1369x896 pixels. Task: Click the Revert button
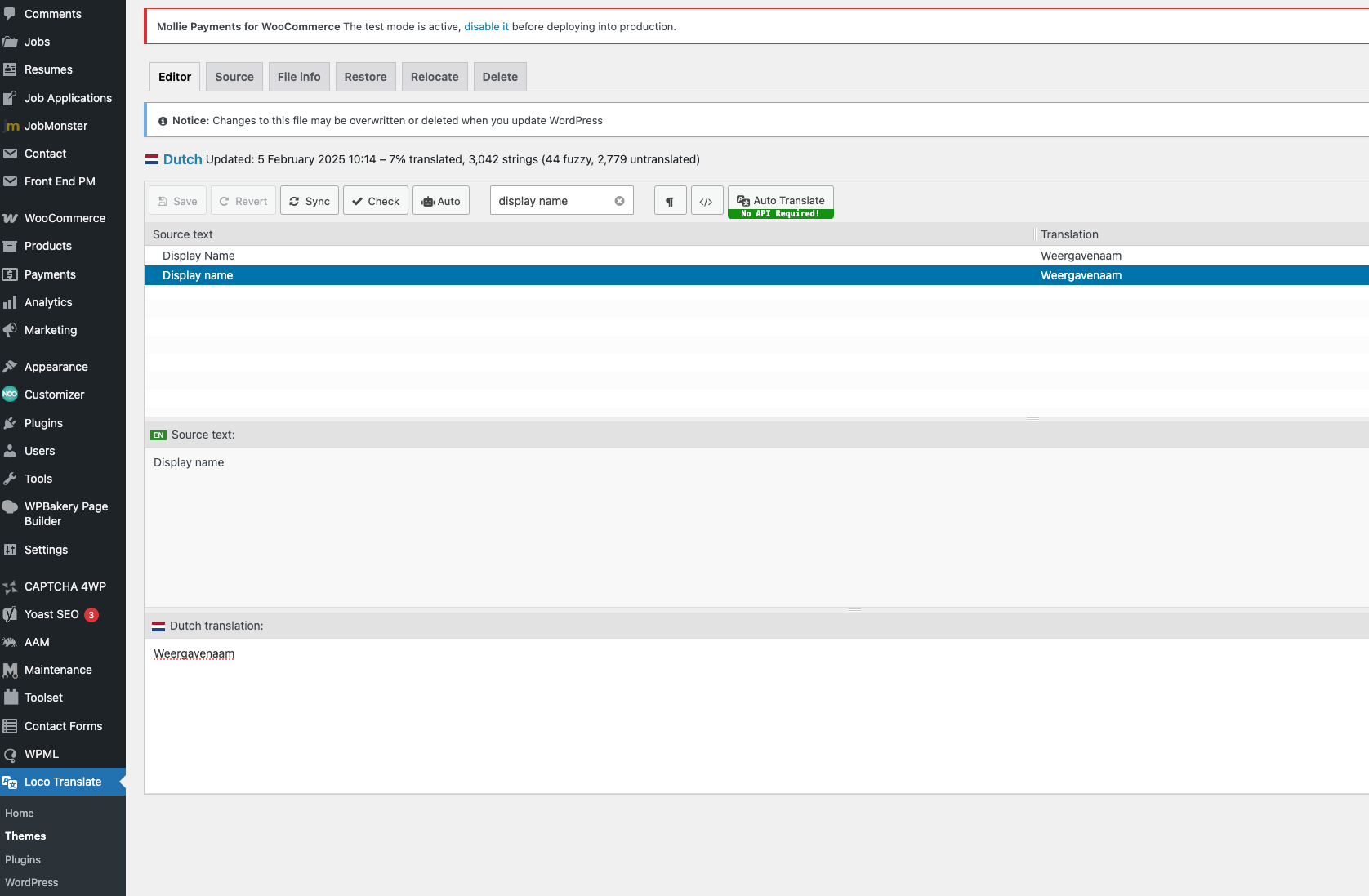(243, 201)
